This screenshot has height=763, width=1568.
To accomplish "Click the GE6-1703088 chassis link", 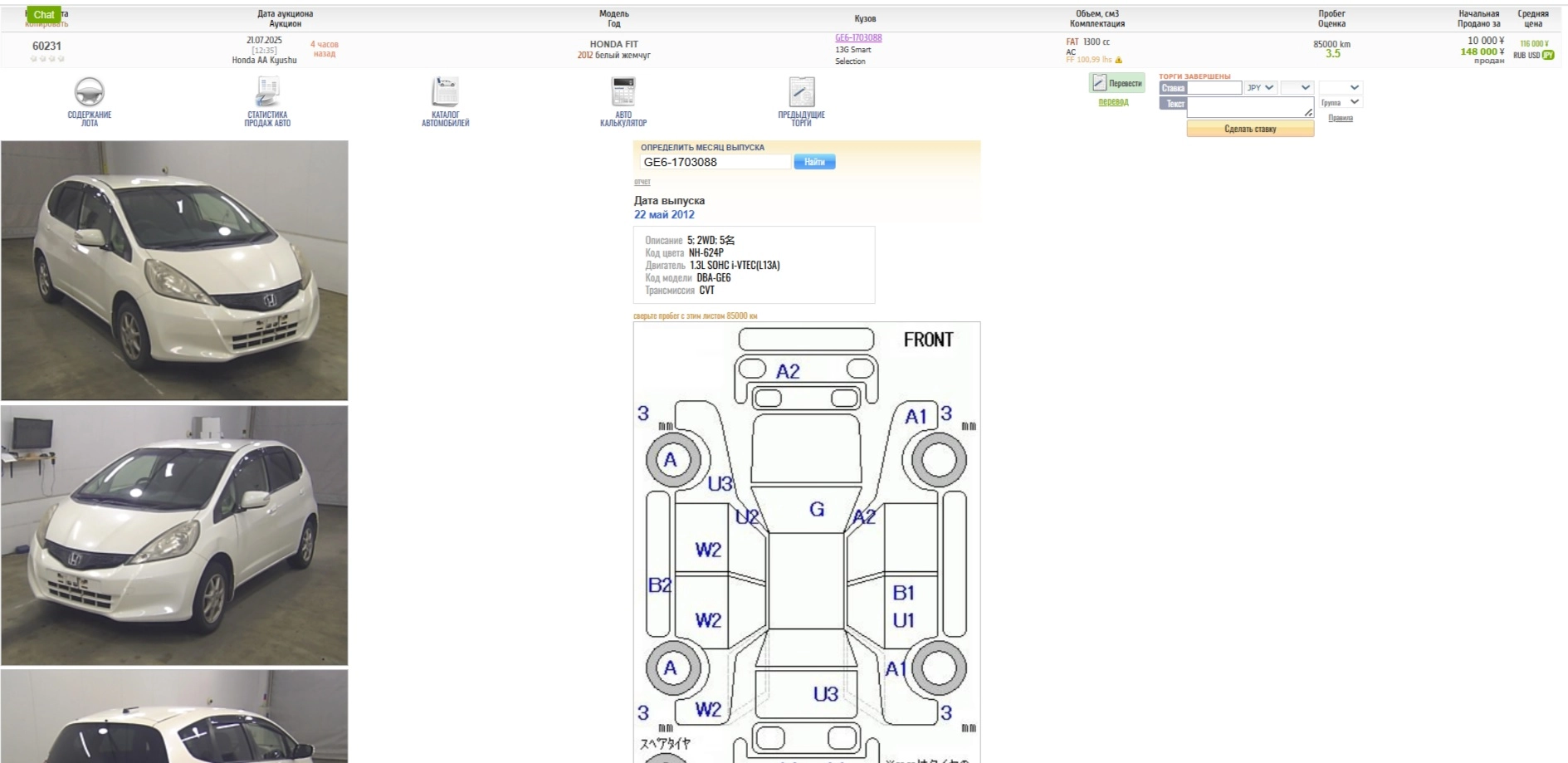I will tap(858, 38).
